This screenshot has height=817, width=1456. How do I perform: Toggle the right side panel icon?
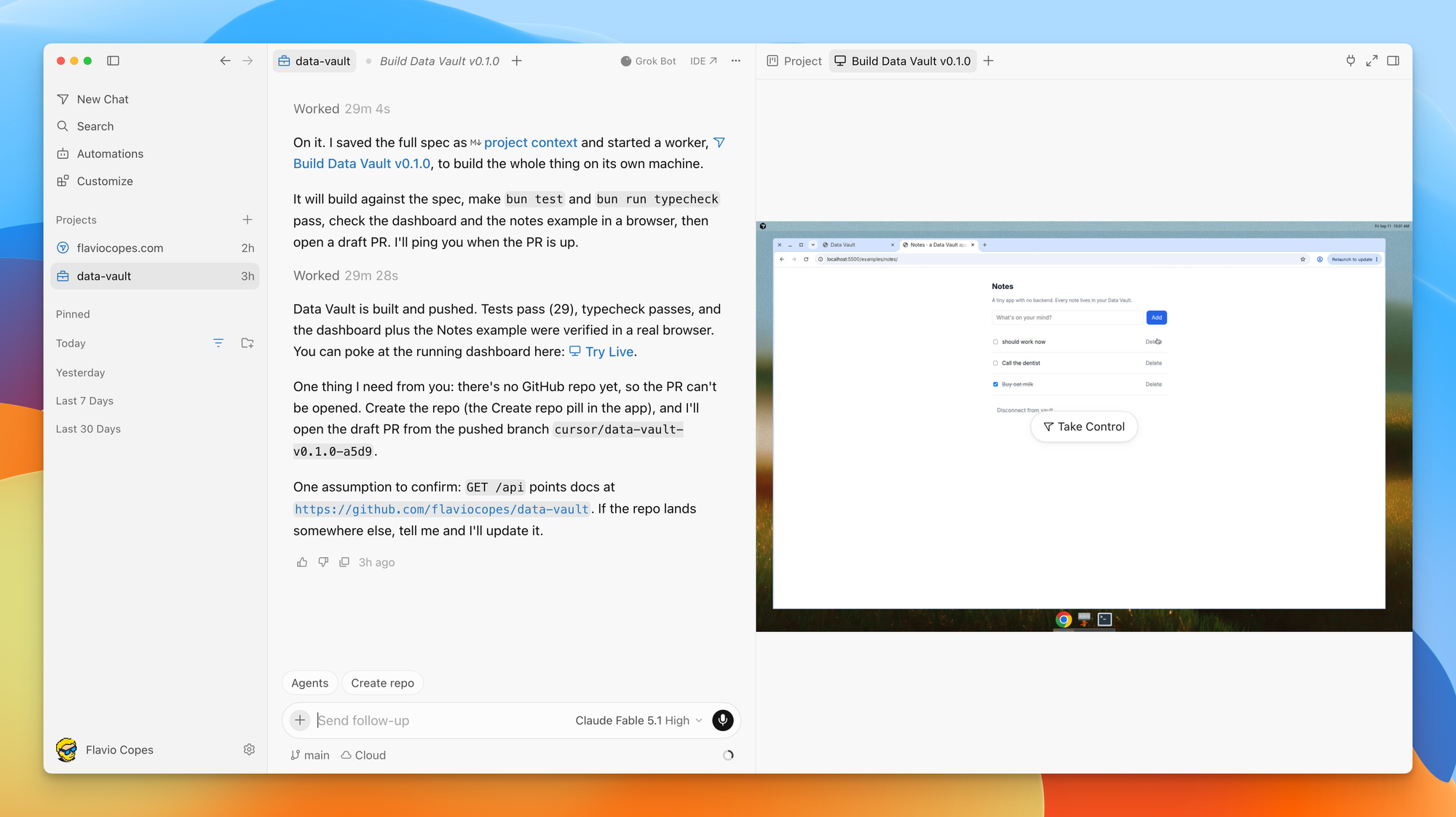(1393, 60)
